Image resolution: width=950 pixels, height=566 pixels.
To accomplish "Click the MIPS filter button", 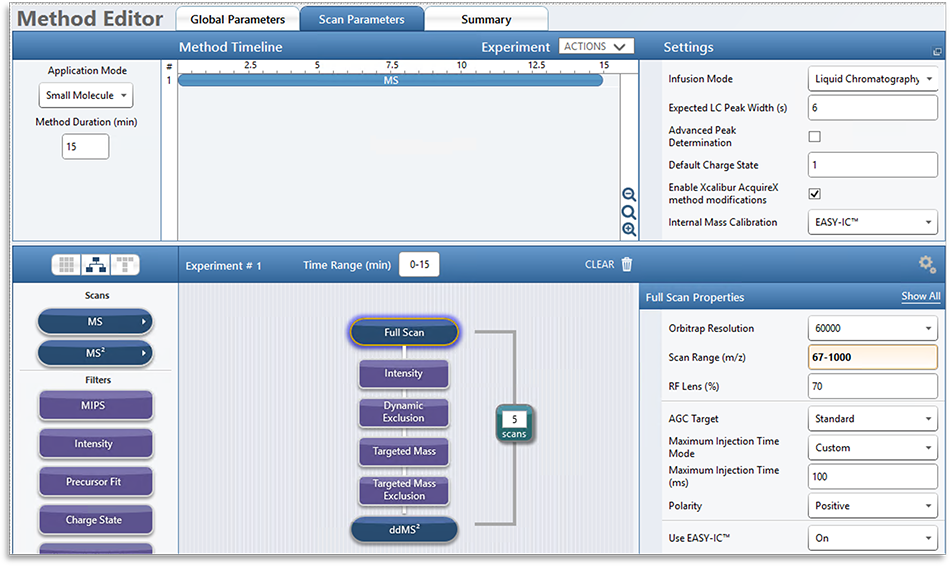I will click(x=95, y=406).
